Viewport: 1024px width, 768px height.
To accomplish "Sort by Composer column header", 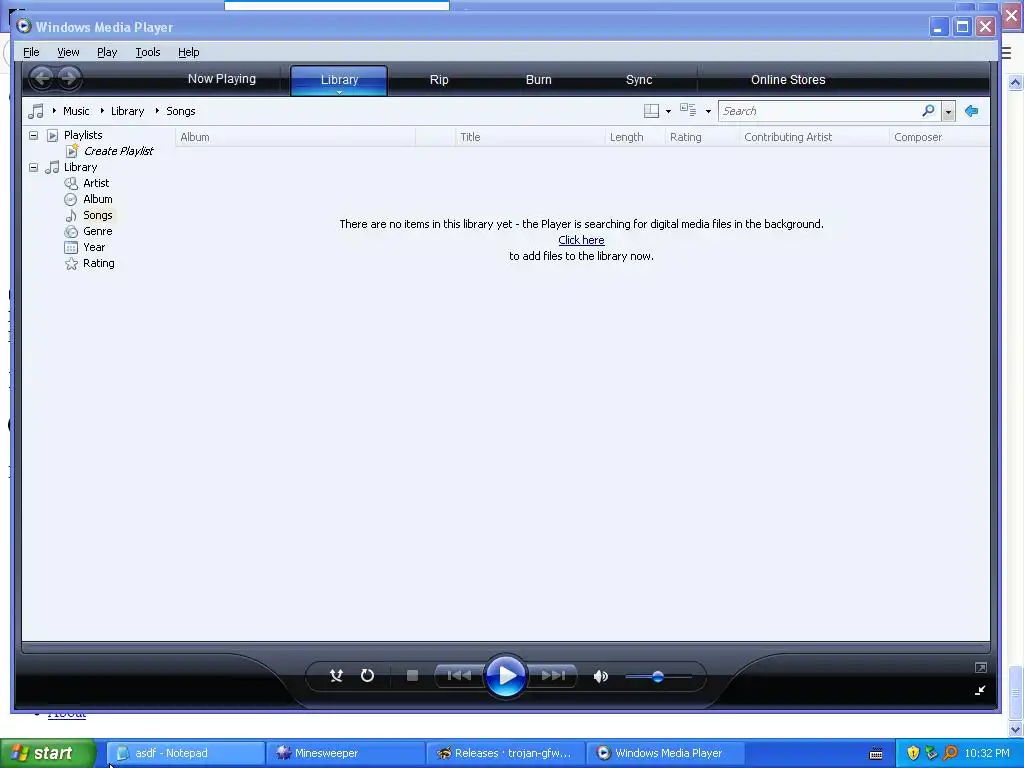I will 939,137.
